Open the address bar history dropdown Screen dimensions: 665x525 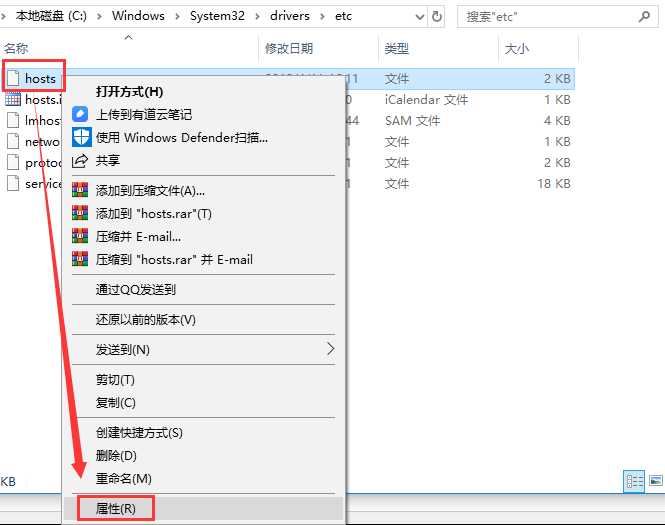pos(419,17)
